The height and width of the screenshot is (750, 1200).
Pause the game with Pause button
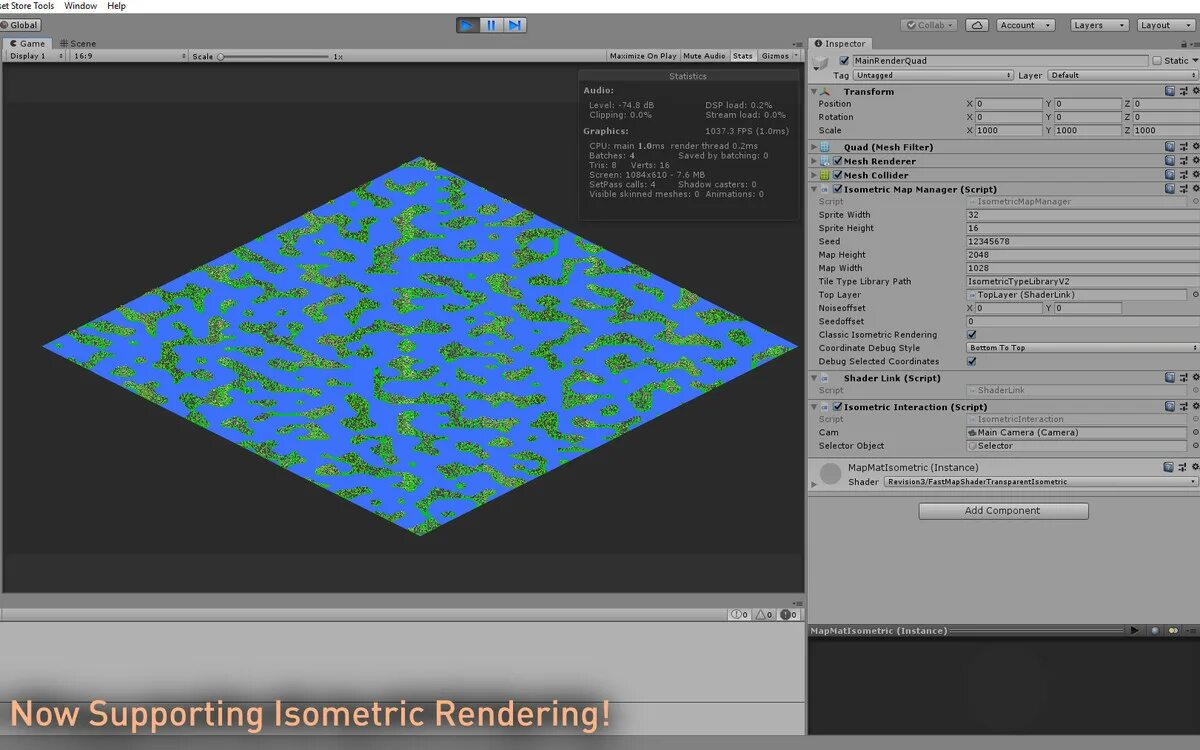tap(491, 25)
